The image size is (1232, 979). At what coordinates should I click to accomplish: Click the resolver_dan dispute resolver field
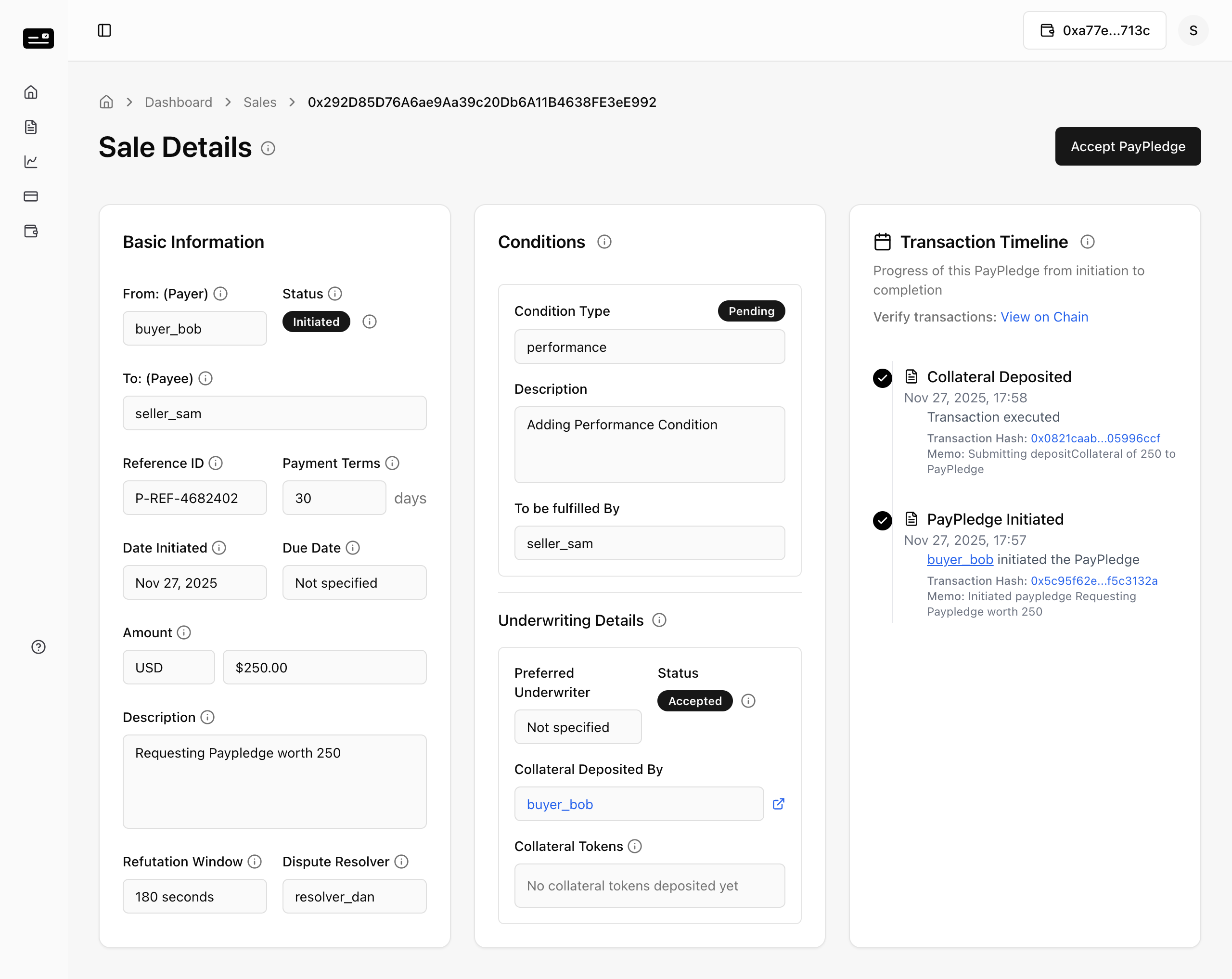[354, 896]
